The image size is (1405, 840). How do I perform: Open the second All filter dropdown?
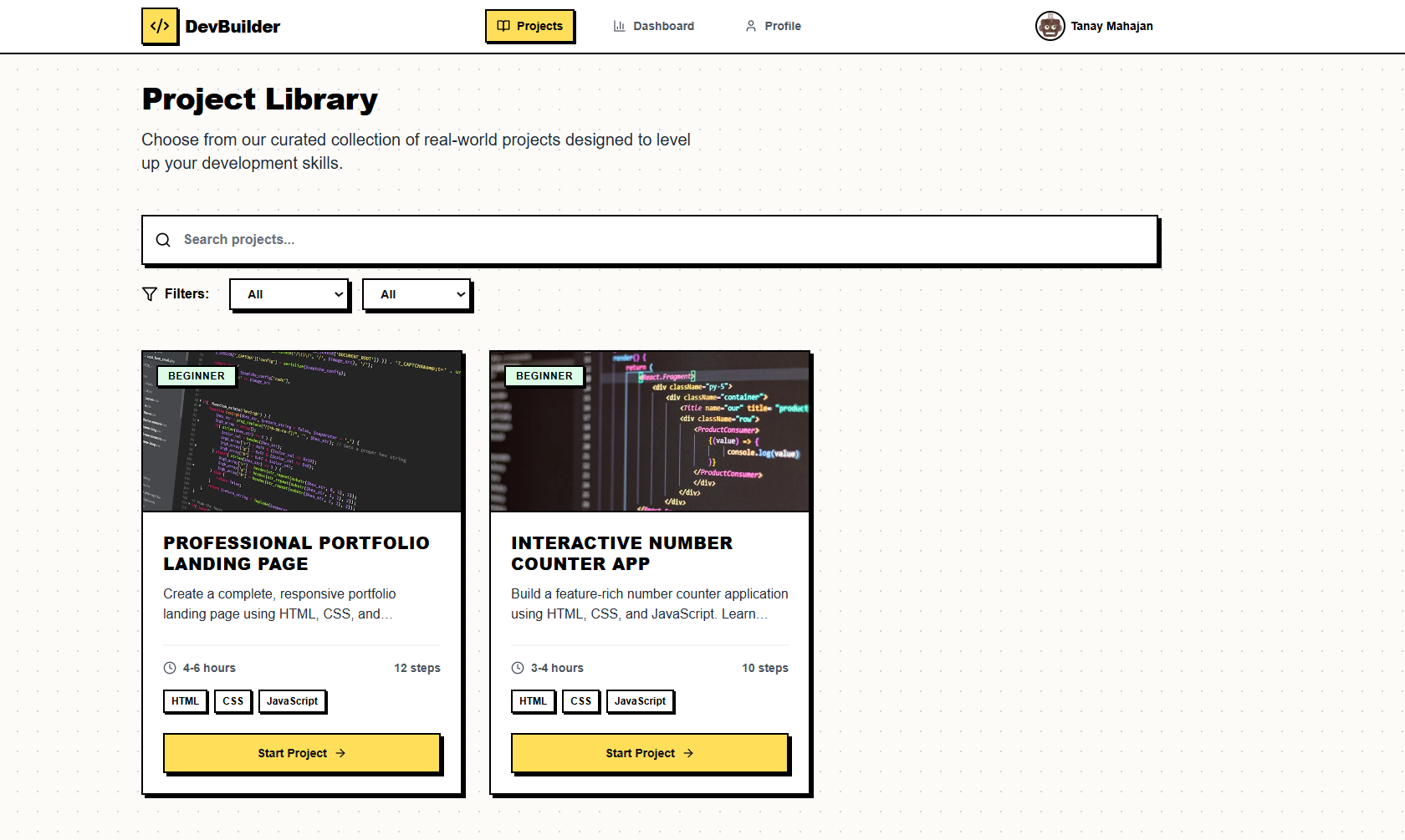[416, 294]
